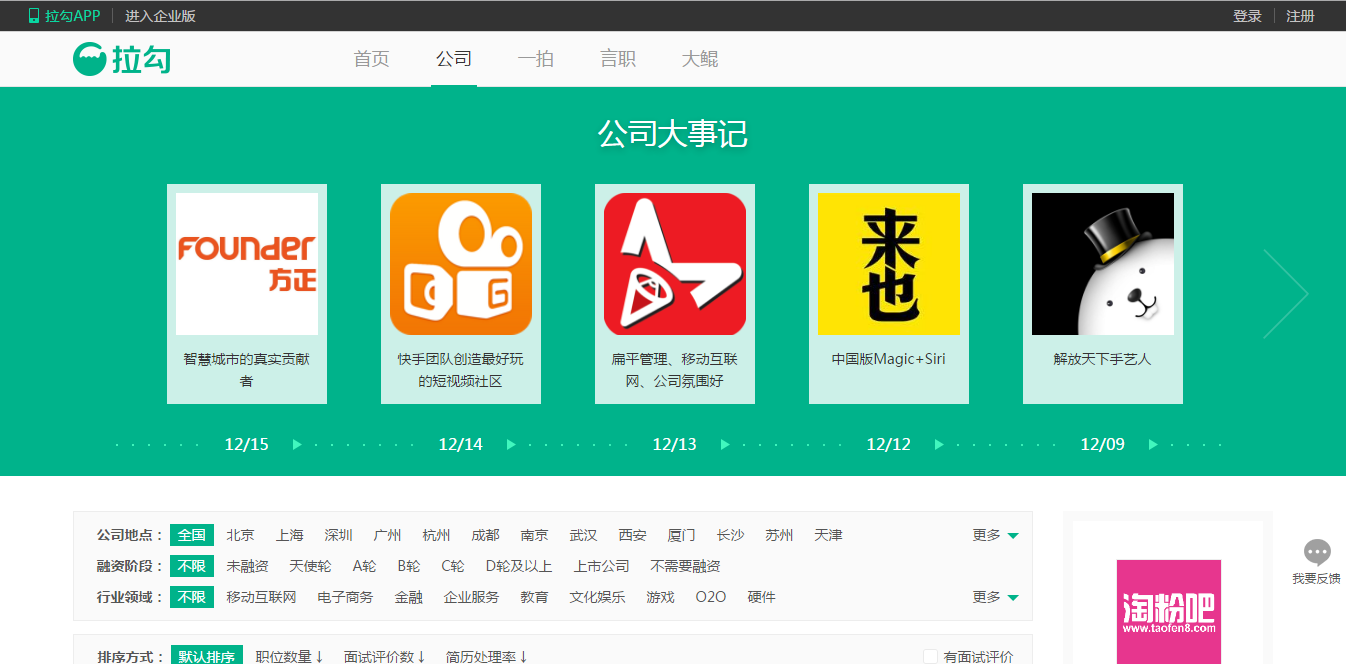Screen dimensions: 1346x664
Task: Open the polar bear top hat logo
Action: click(x=1103, y=264)
